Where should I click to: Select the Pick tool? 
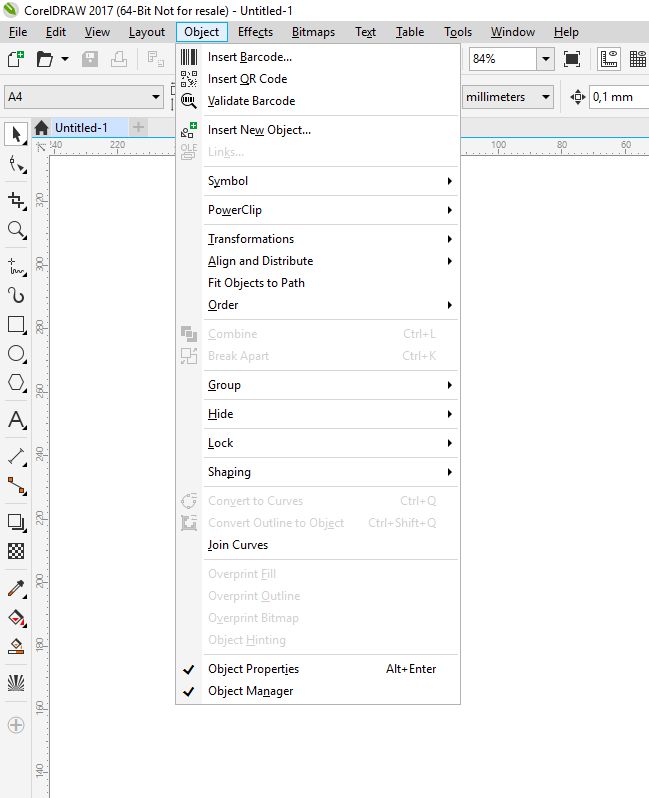(16, 134)
